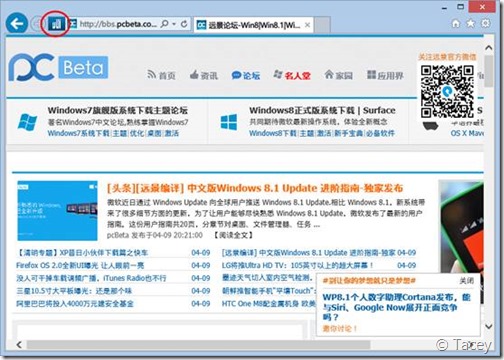Open Windows8 新手宝典 sub-link
504x360 pixels.
(349, 133)
